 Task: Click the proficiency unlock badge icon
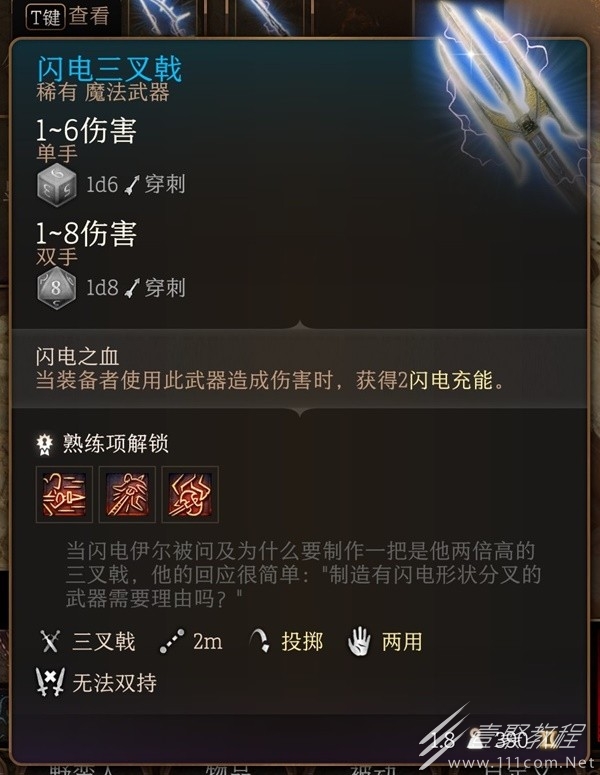coord(44,444)
